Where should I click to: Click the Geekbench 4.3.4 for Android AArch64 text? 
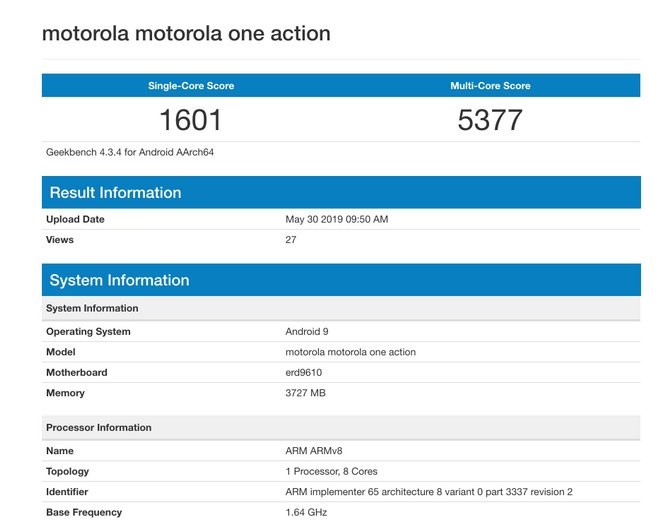130,153
